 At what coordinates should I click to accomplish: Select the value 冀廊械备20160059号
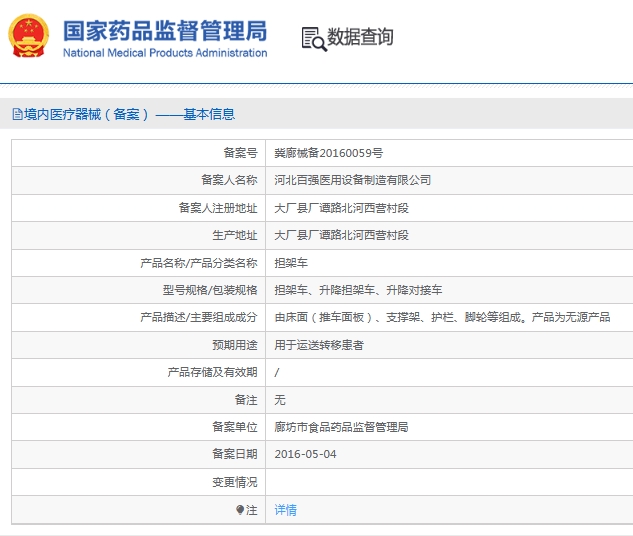click(329, 153)
